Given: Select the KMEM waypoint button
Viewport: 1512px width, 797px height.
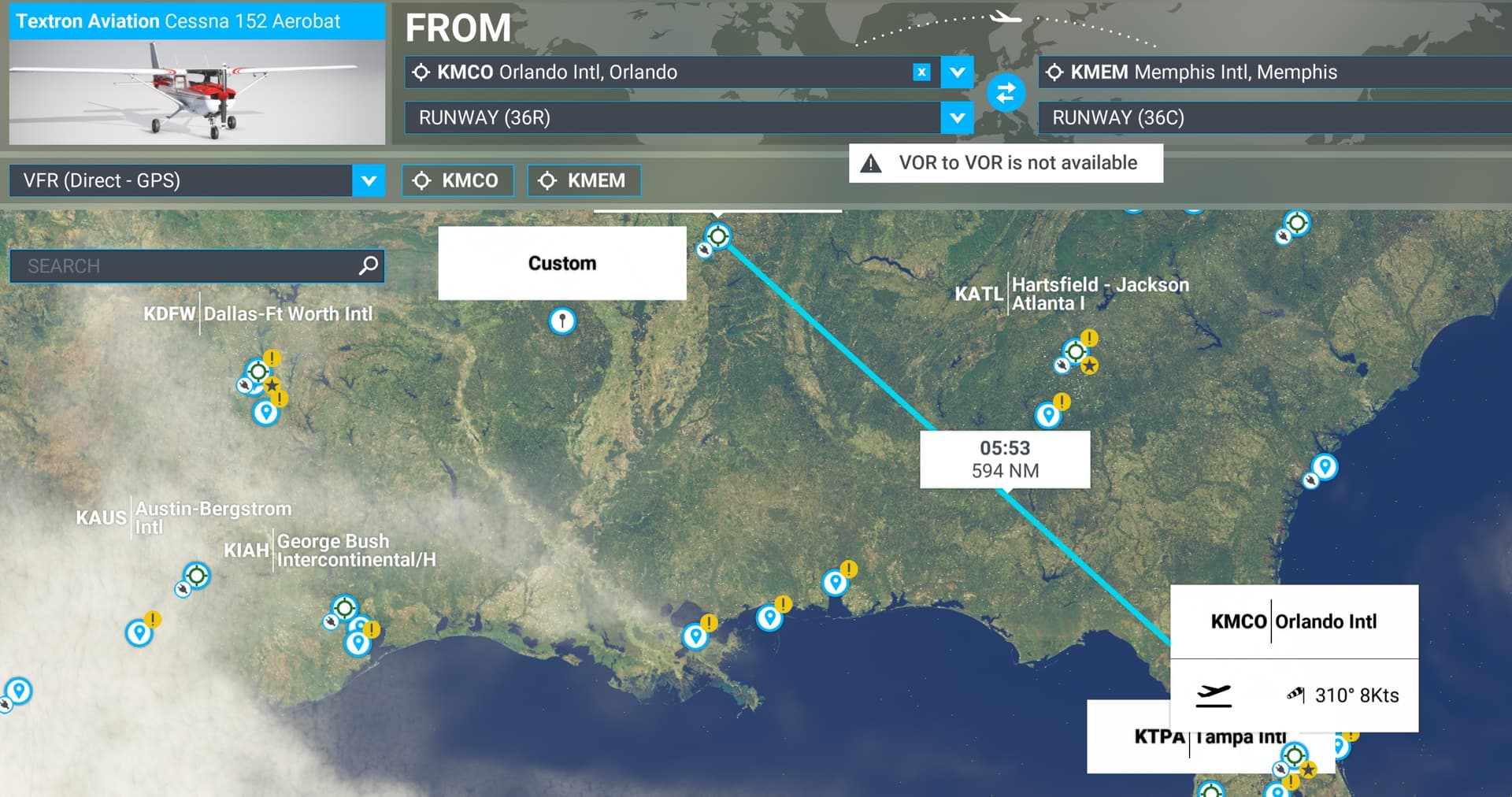Looking at the screenshot, I should click(x=584, y=181).
